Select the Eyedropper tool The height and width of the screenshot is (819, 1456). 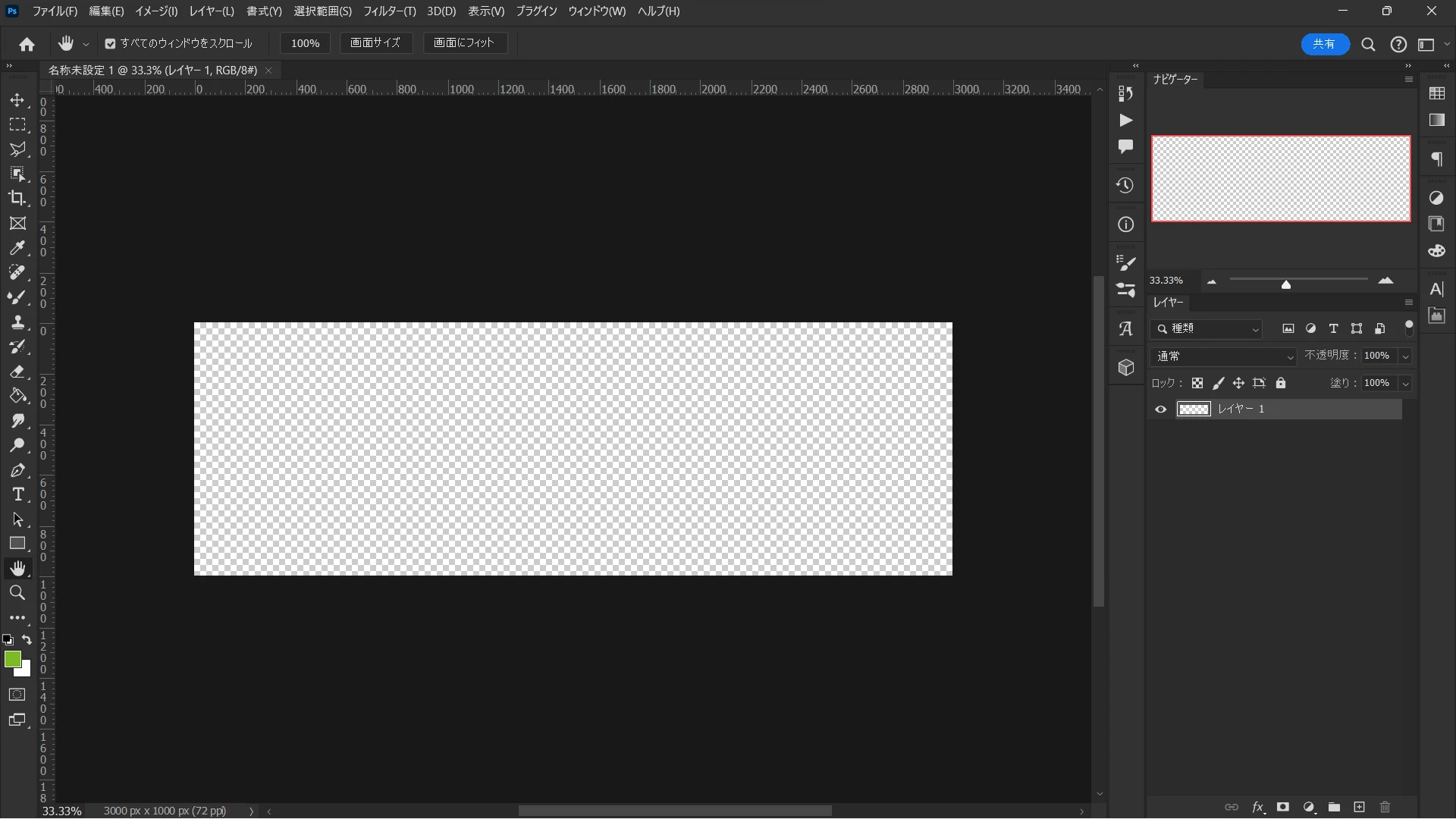pyautogui.click(x=17, y=248)
